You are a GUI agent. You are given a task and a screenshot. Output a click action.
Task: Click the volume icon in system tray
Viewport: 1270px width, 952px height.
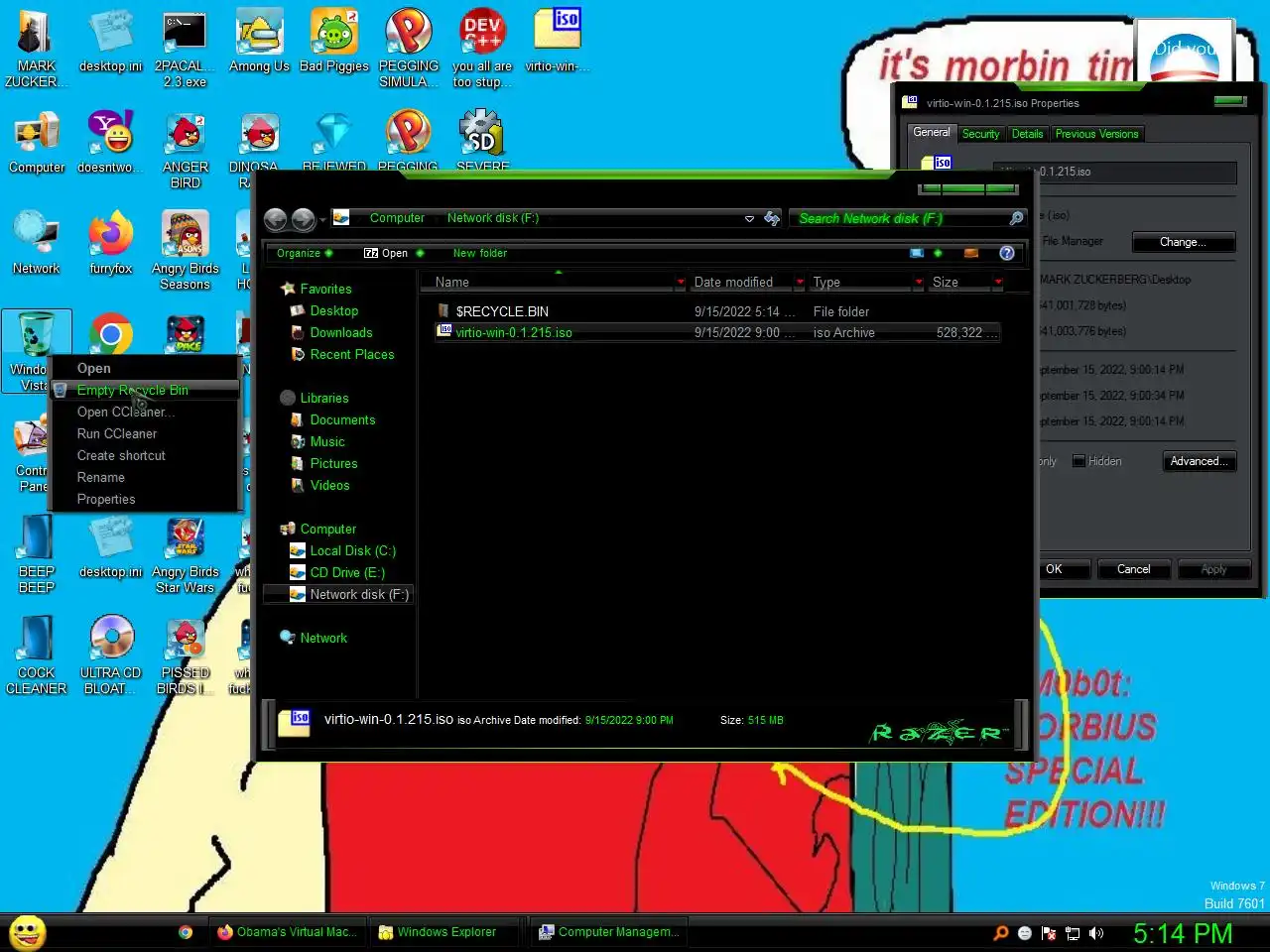1096,933
